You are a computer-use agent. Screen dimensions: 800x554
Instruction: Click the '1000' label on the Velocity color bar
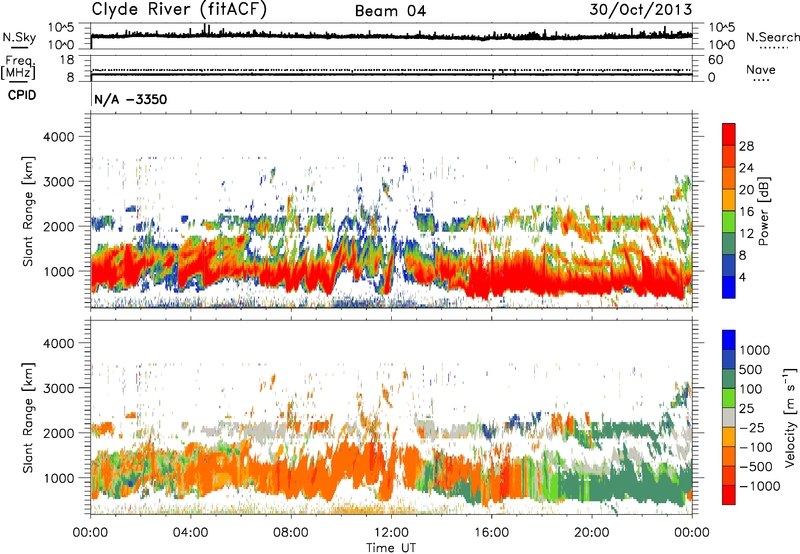tap(755, 350)
